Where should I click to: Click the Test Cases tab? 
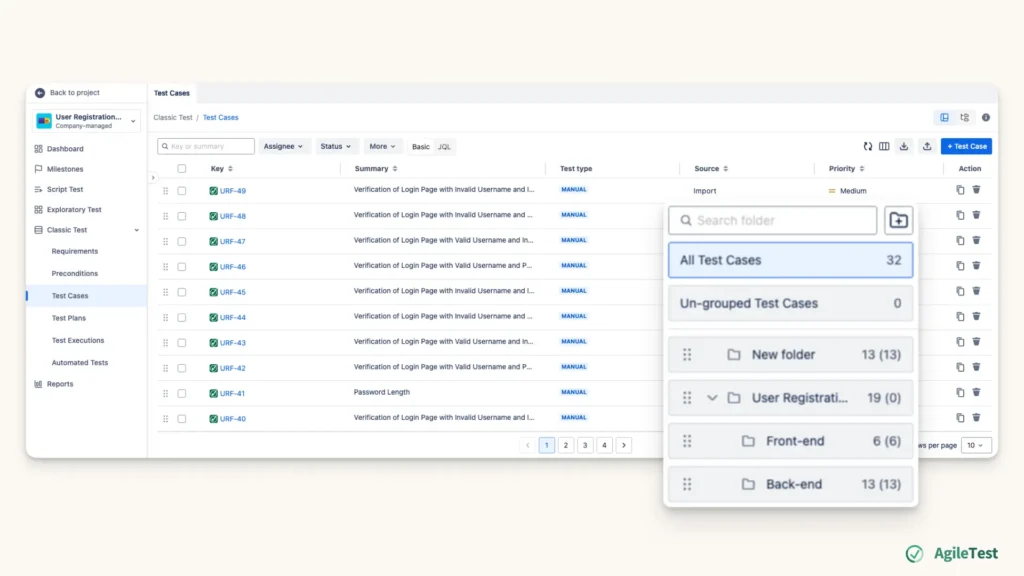pos(172,93)
